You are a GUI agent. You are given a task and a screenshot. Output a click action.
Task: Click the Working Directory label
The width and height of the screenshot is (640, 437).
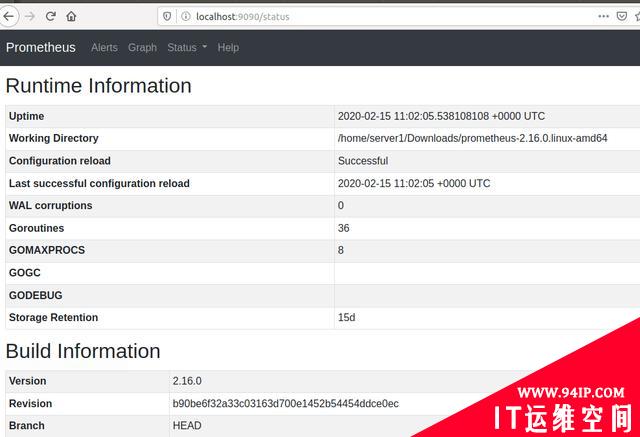click(x=53, y=138)
